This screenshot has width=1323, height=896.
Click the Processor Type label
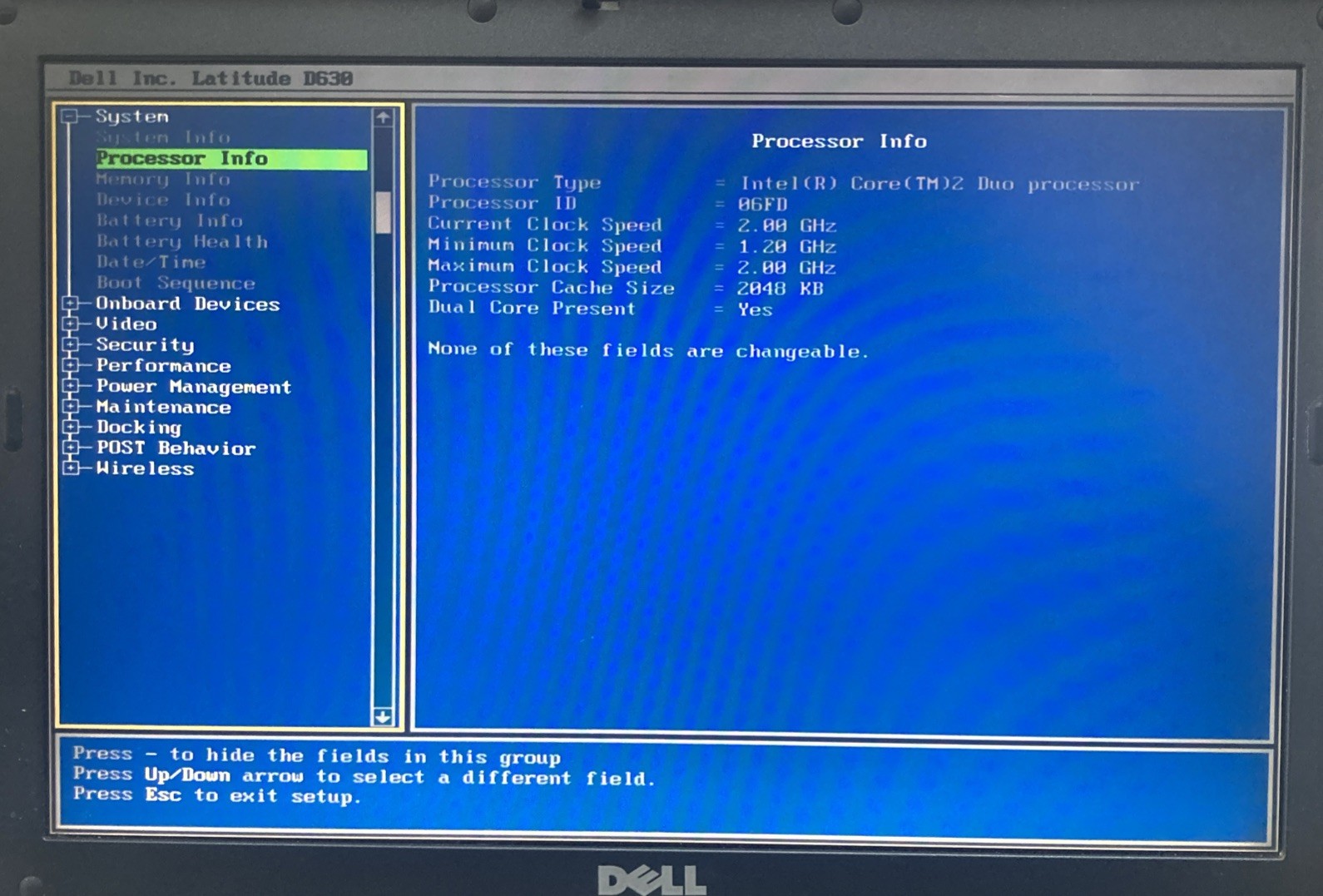(514, 182)
